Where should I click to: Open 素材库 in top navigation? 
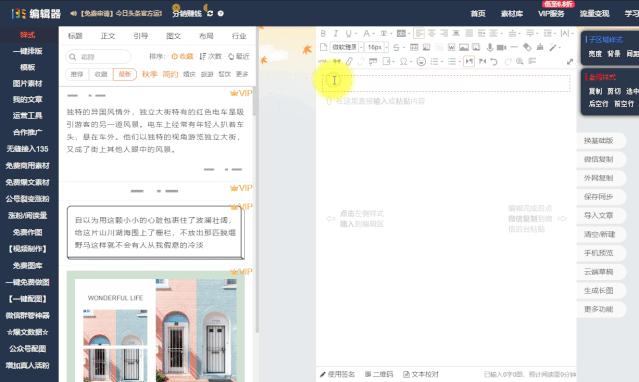click(512, 13)
